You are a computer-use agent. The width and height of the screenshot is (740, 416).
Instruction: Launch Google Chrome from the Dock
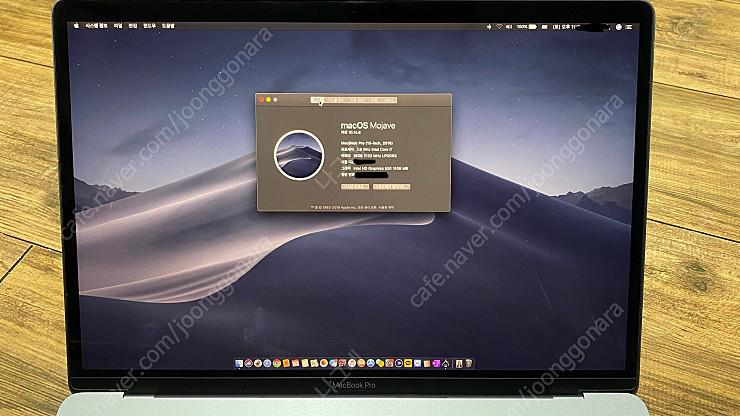tap(276, 362)
